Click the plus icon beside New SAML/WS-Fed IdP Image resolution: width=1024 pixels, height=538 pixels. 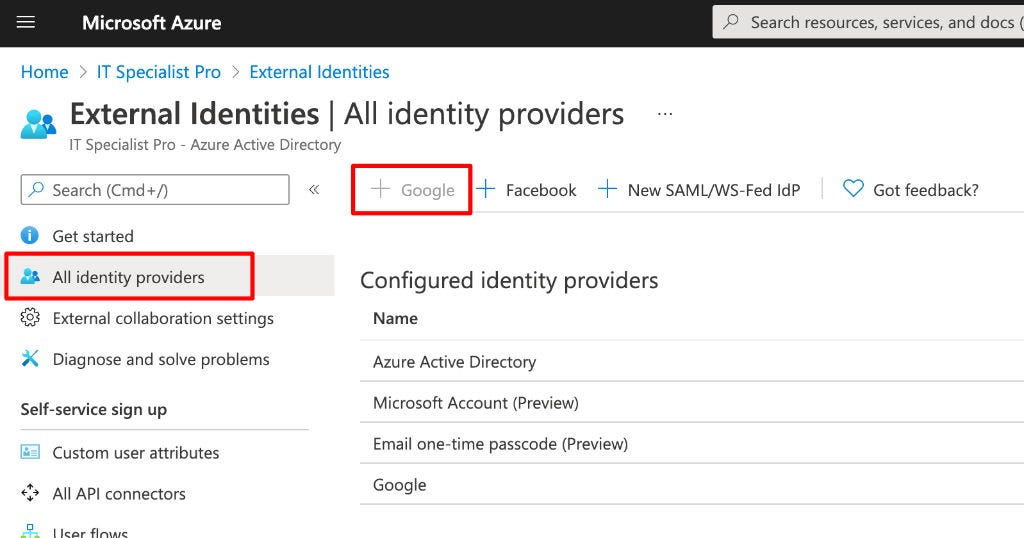tap(607, 189)
